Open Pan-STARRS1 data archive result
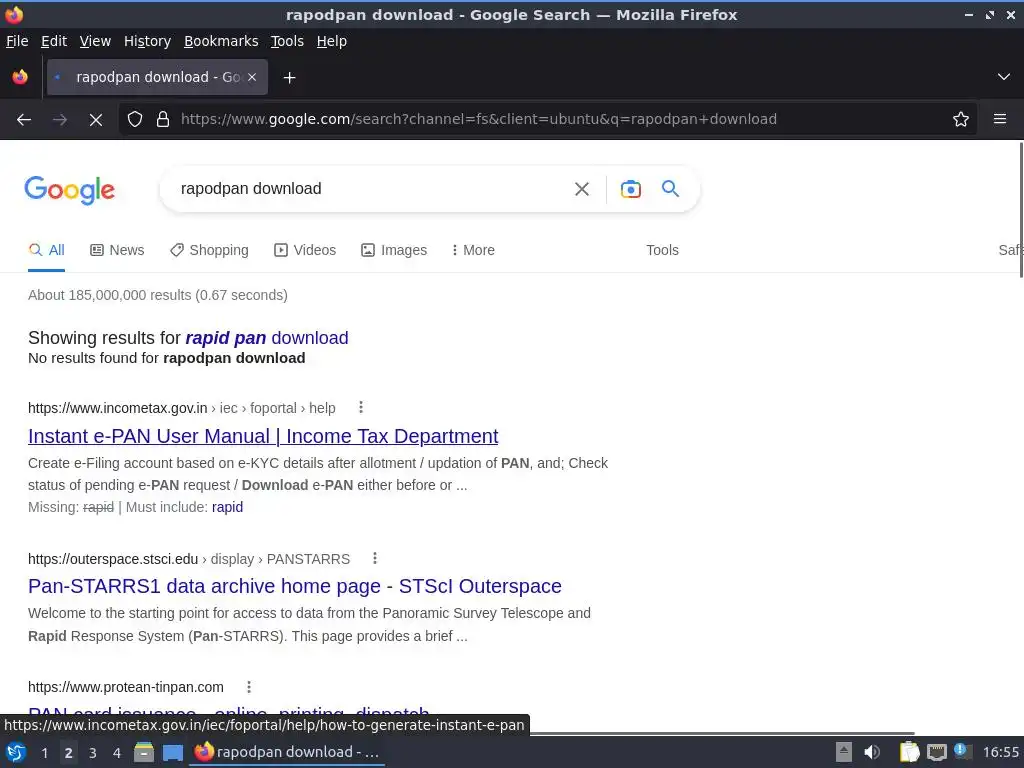This screenshot has width=1024, height=768. coord(295,586)
